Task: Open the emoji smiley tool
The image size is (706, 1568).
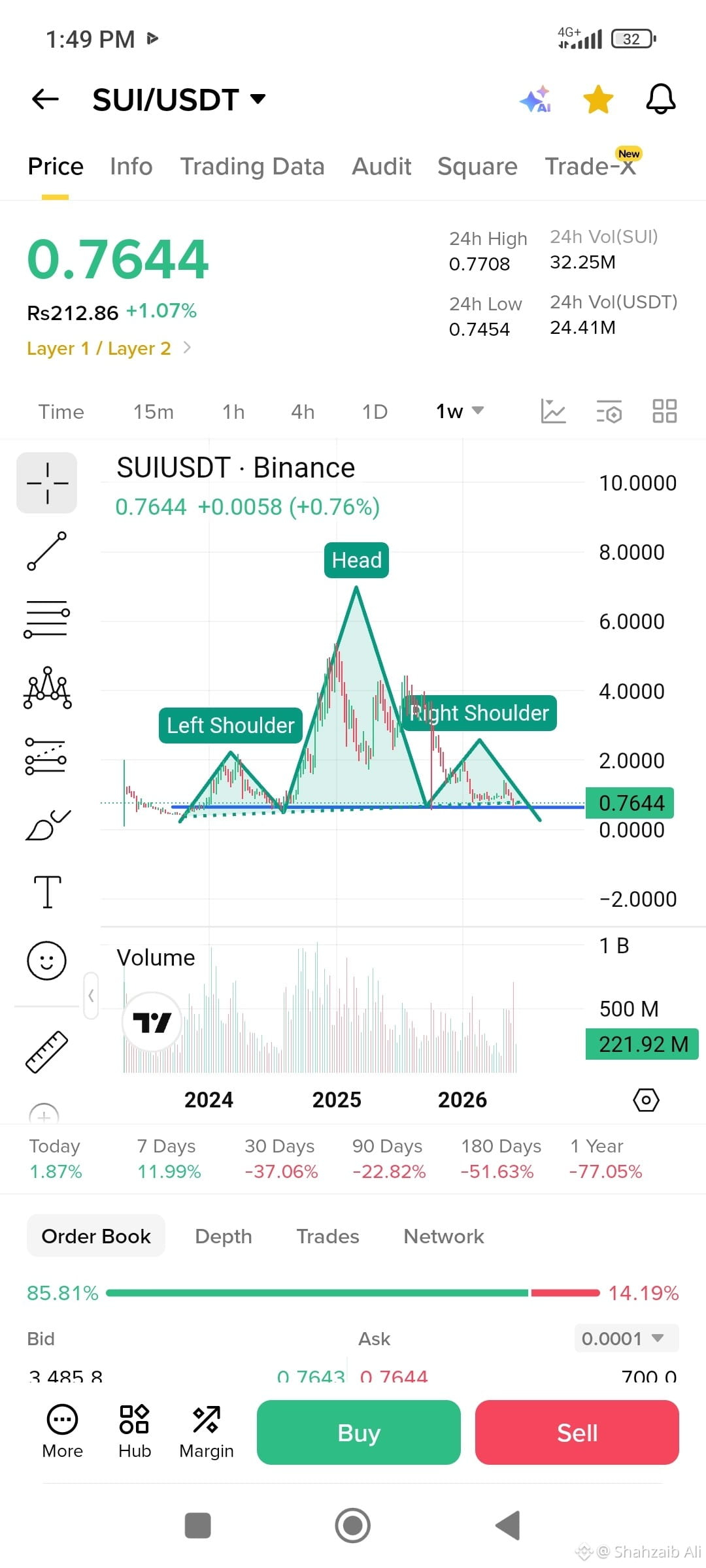Action: [x=46, y=960]
